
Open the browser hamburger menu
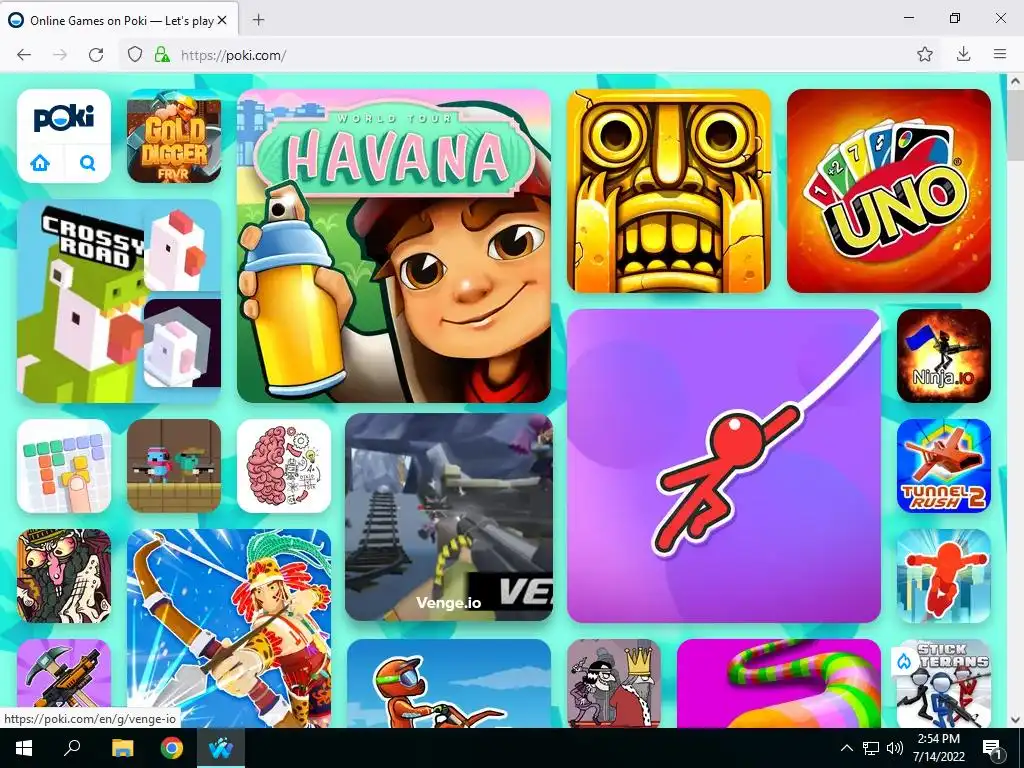click(x=1000, y=54)
